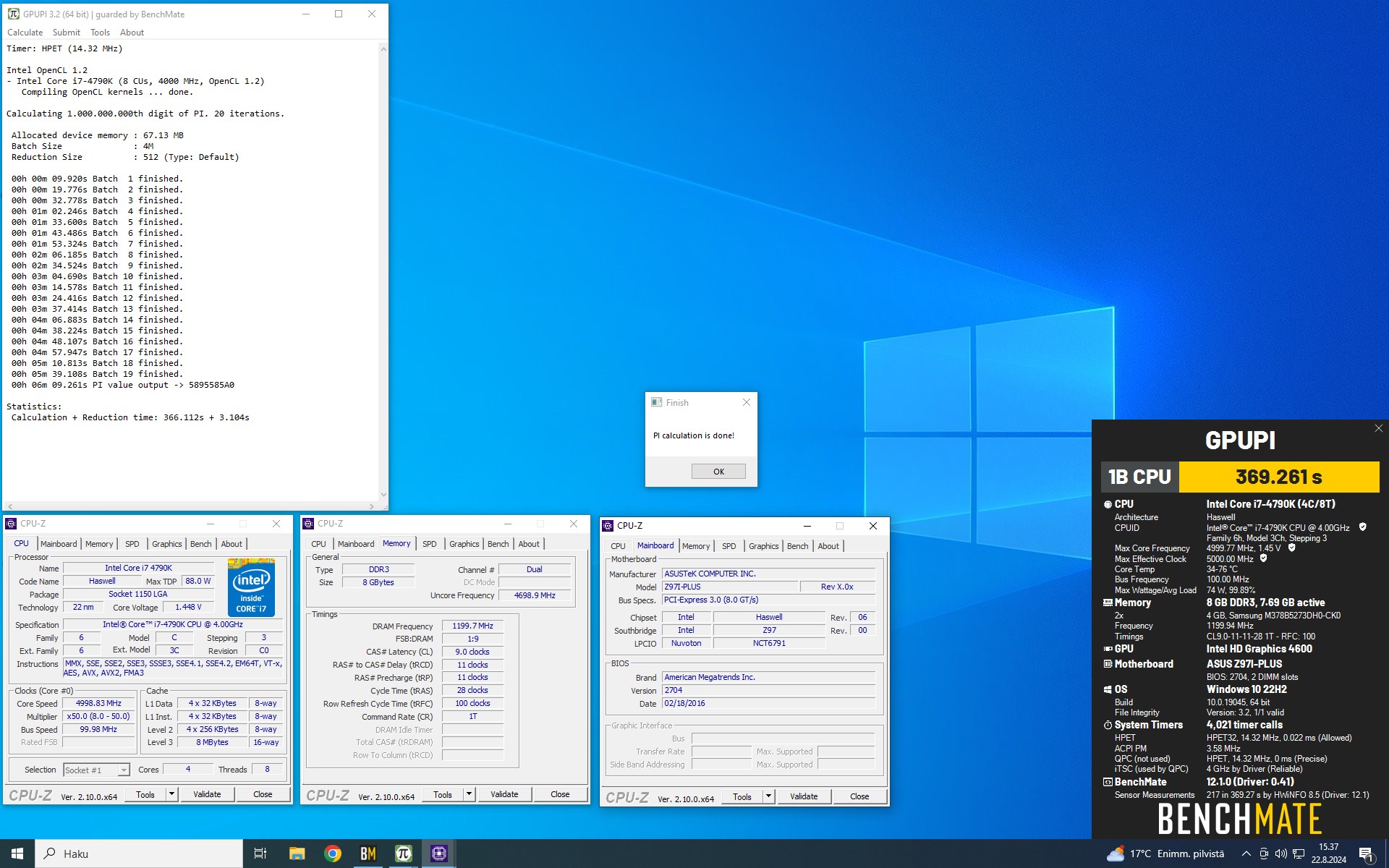Click OK in the PI calculation dialog
Viewport: 1389px width, 868px height.
pyautogui.click(x=718, y=471)
